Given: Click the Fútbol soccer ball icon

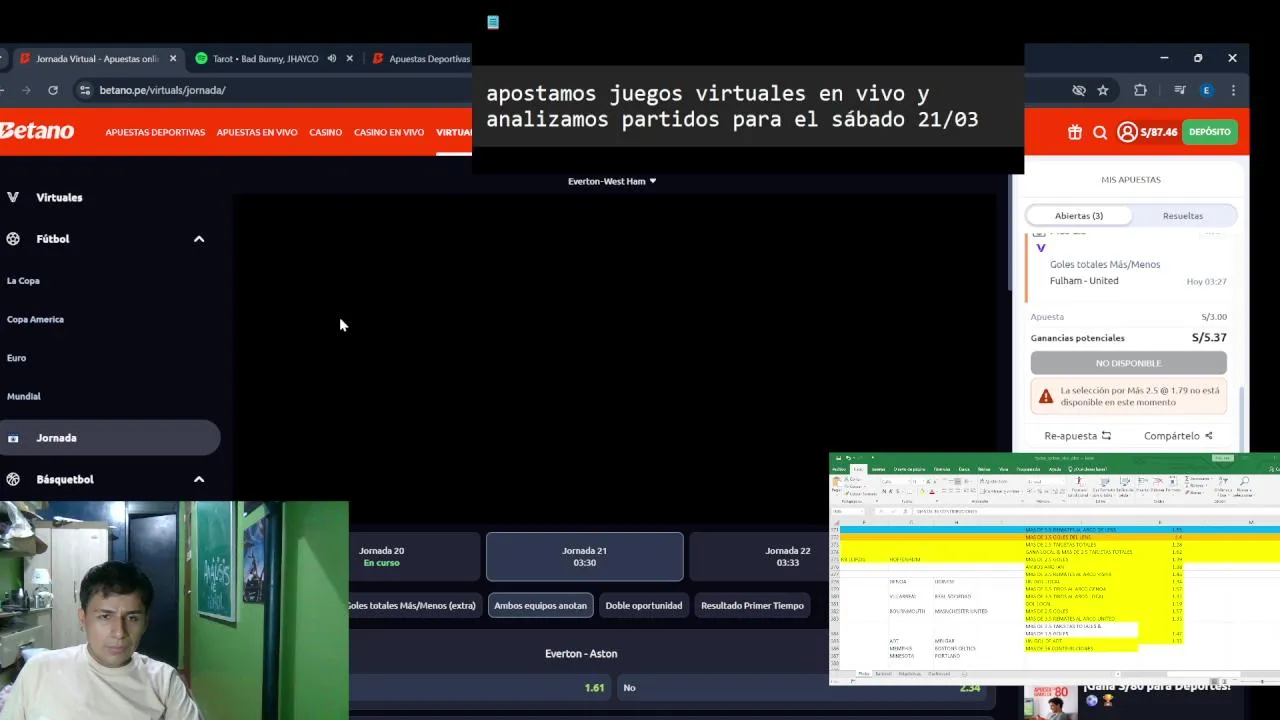Looking at the screenshot, I should coord(13,239).
